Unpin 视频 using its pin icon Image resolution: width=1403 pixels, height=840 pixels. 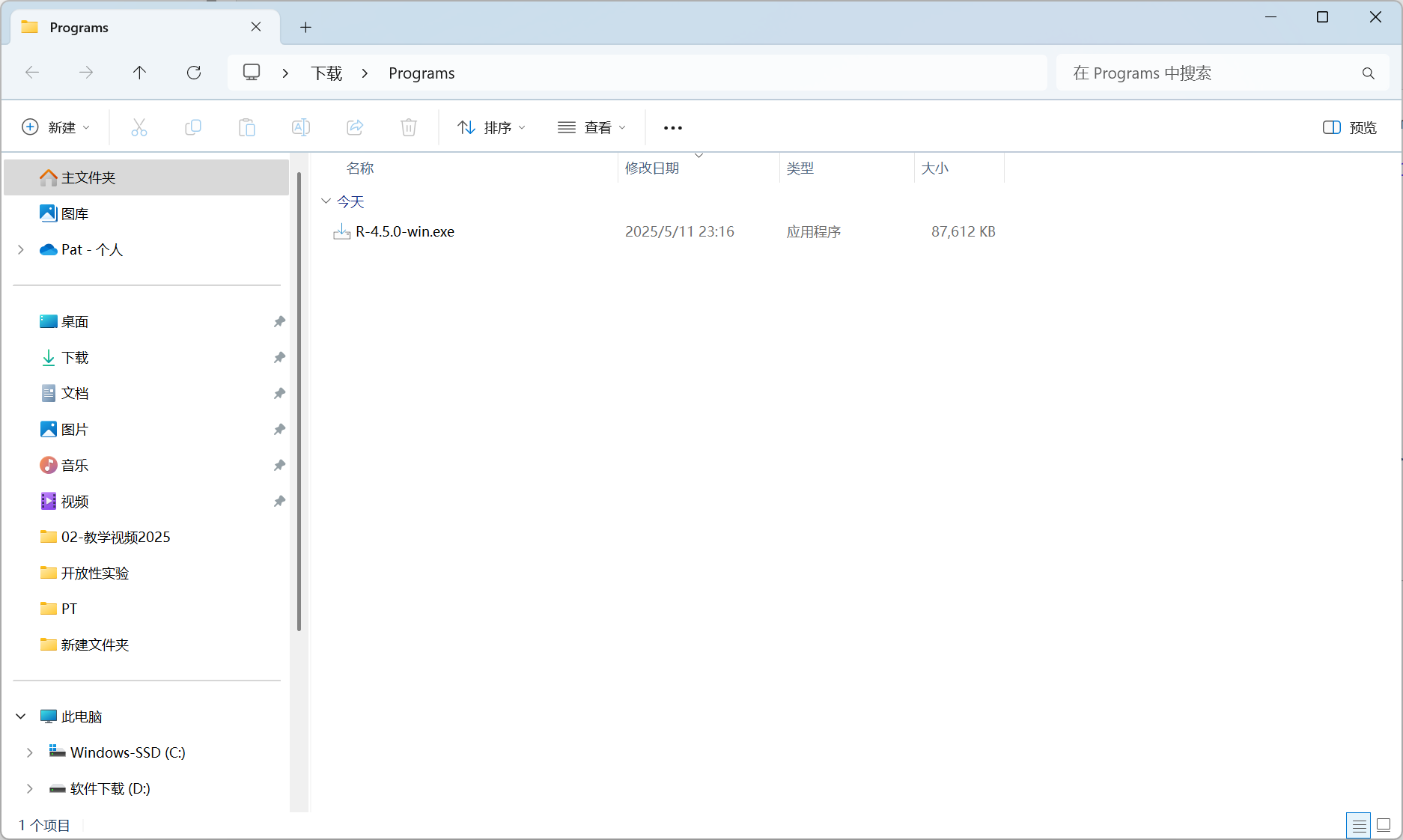(279, 501)
